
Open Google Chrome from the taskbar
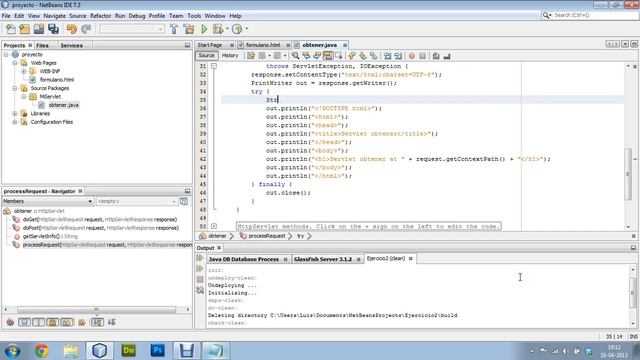41,351
